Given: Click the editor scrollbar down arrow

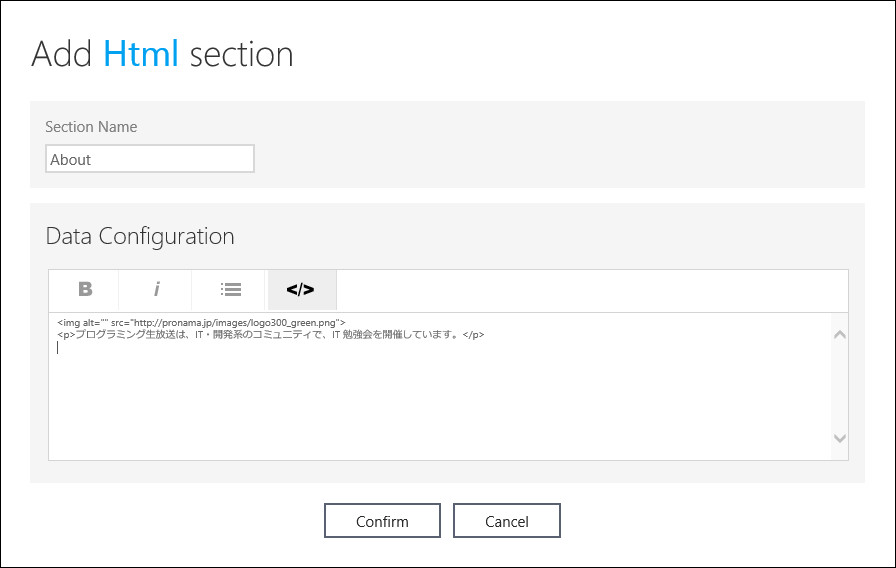Looking at the screenshot, I should click(839, 438).
